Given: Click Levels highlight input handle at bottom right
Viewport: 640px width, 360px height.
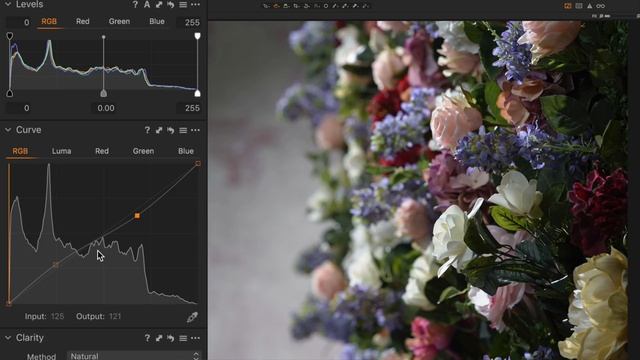Looking at the screenshot, I should coord(198,93).
